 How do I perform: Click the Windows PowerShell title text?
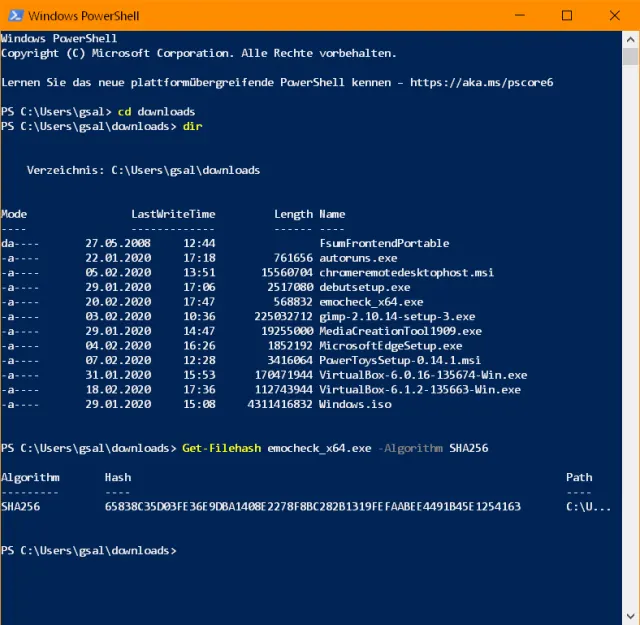84,15
